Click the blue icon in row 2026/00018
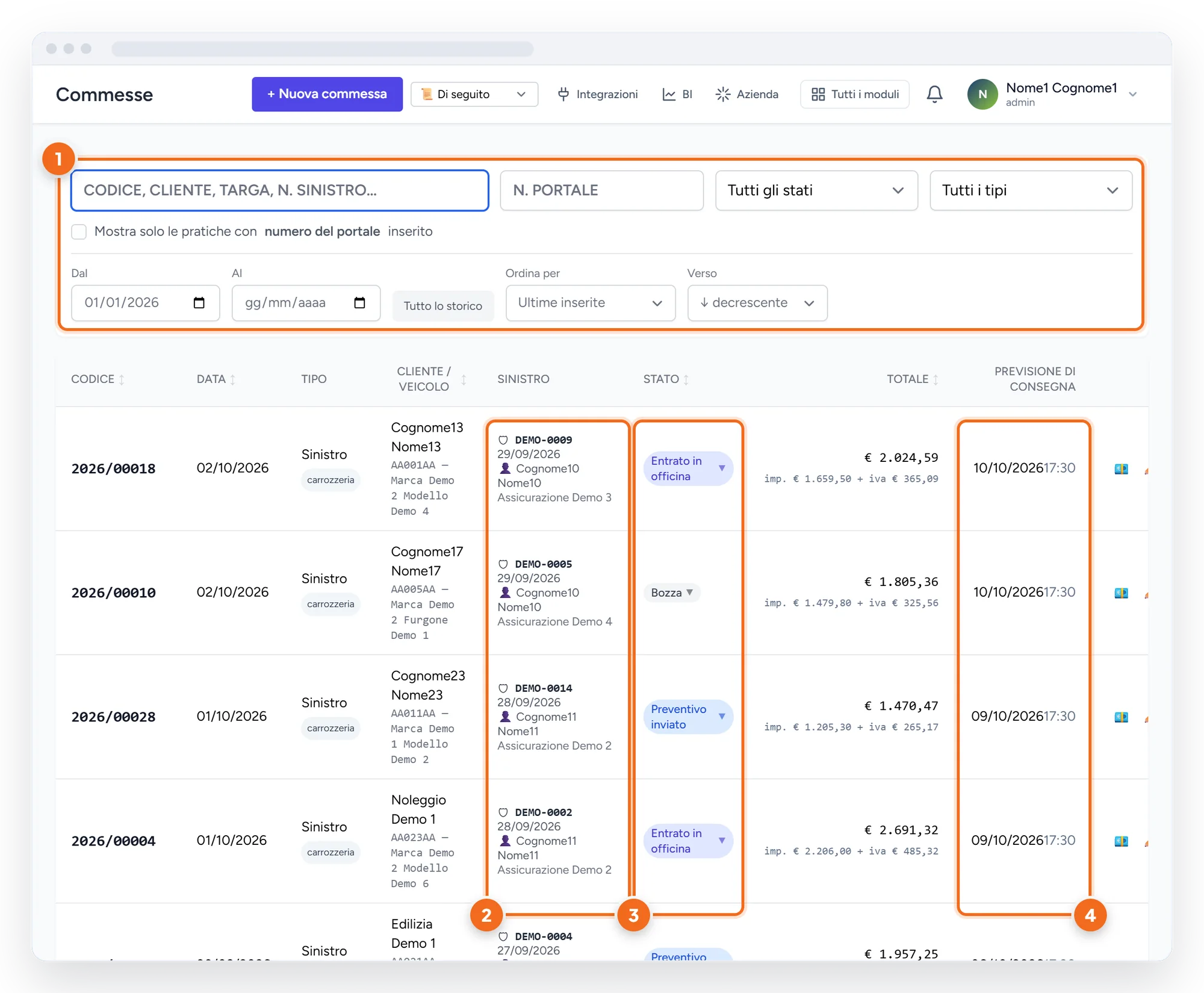Viewport: 1204px width, 993px height. coord(1121,469)
